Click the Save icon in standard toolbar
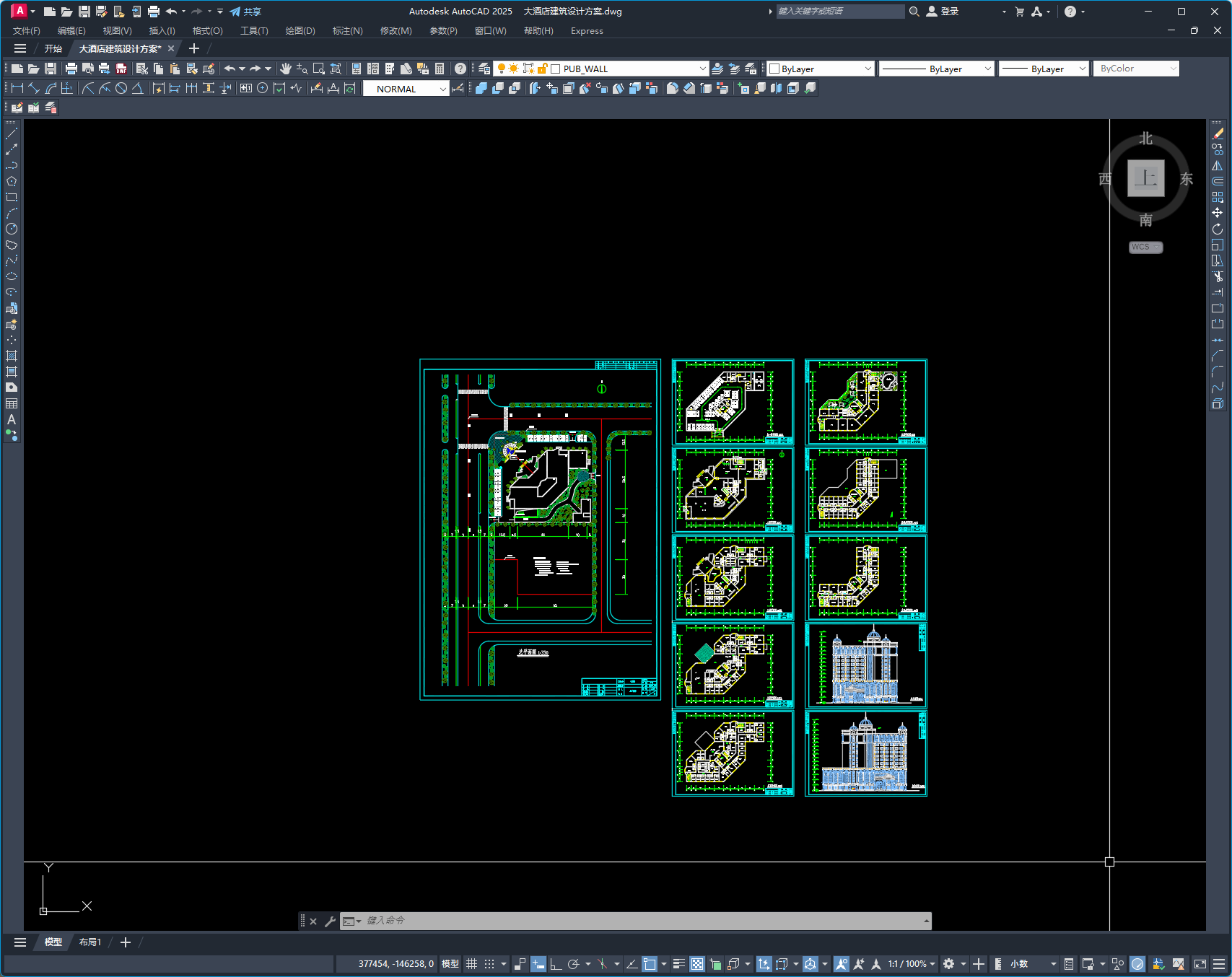 pos(51,69)
